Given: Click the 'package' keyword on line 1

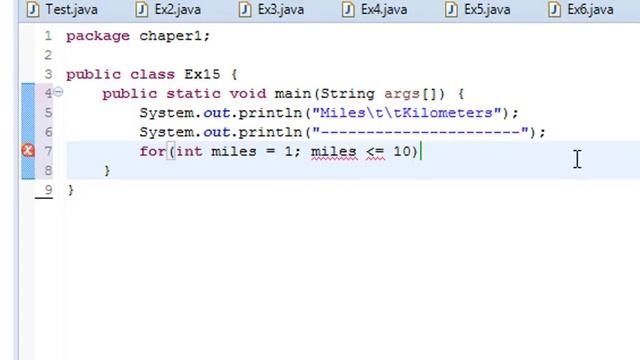Looking at the screenshot, I should click(98, 37).
